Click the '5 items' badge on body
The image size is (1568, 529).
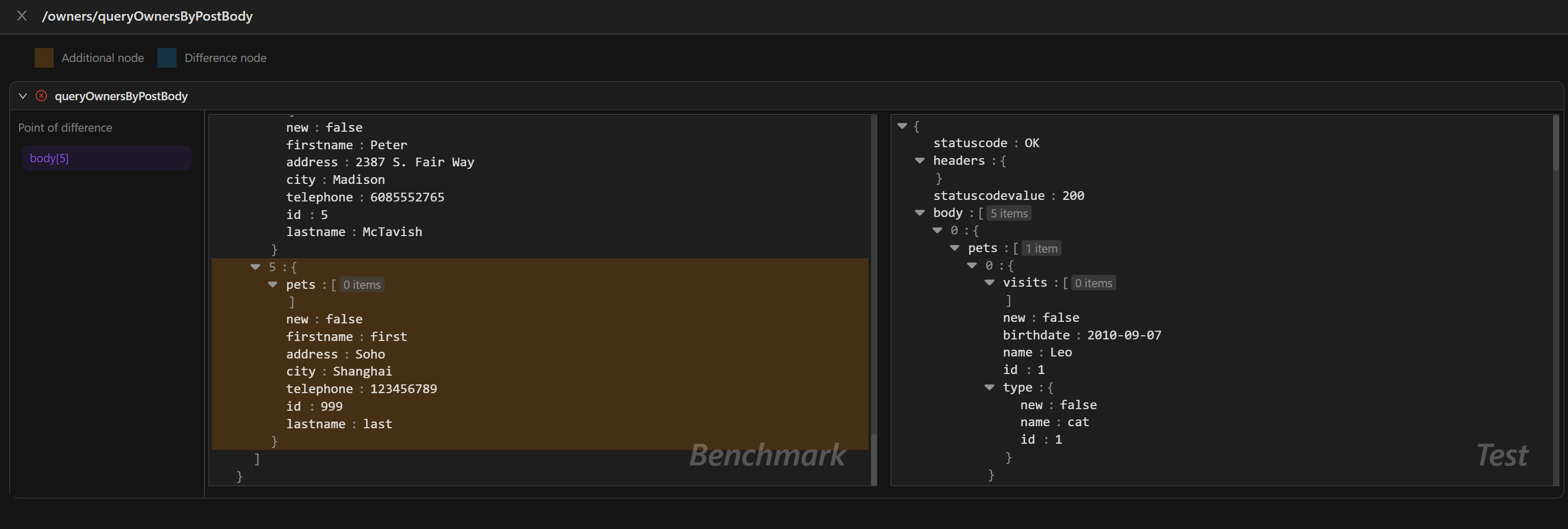tap(1009, 213)
